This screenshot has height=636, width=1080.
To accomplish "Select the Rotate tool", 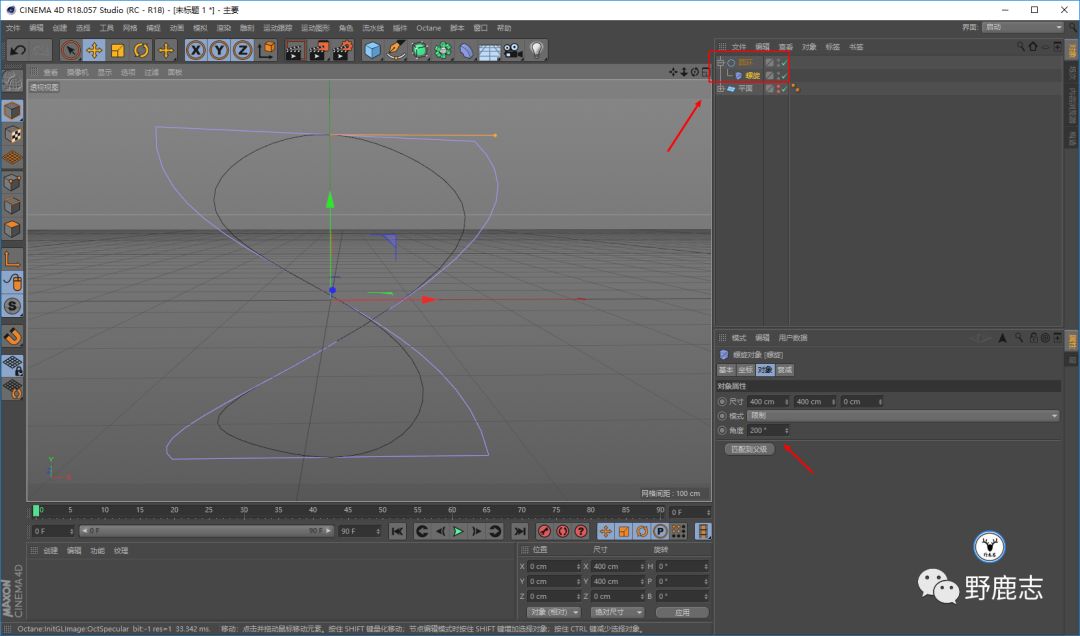I will coord(141,50).
